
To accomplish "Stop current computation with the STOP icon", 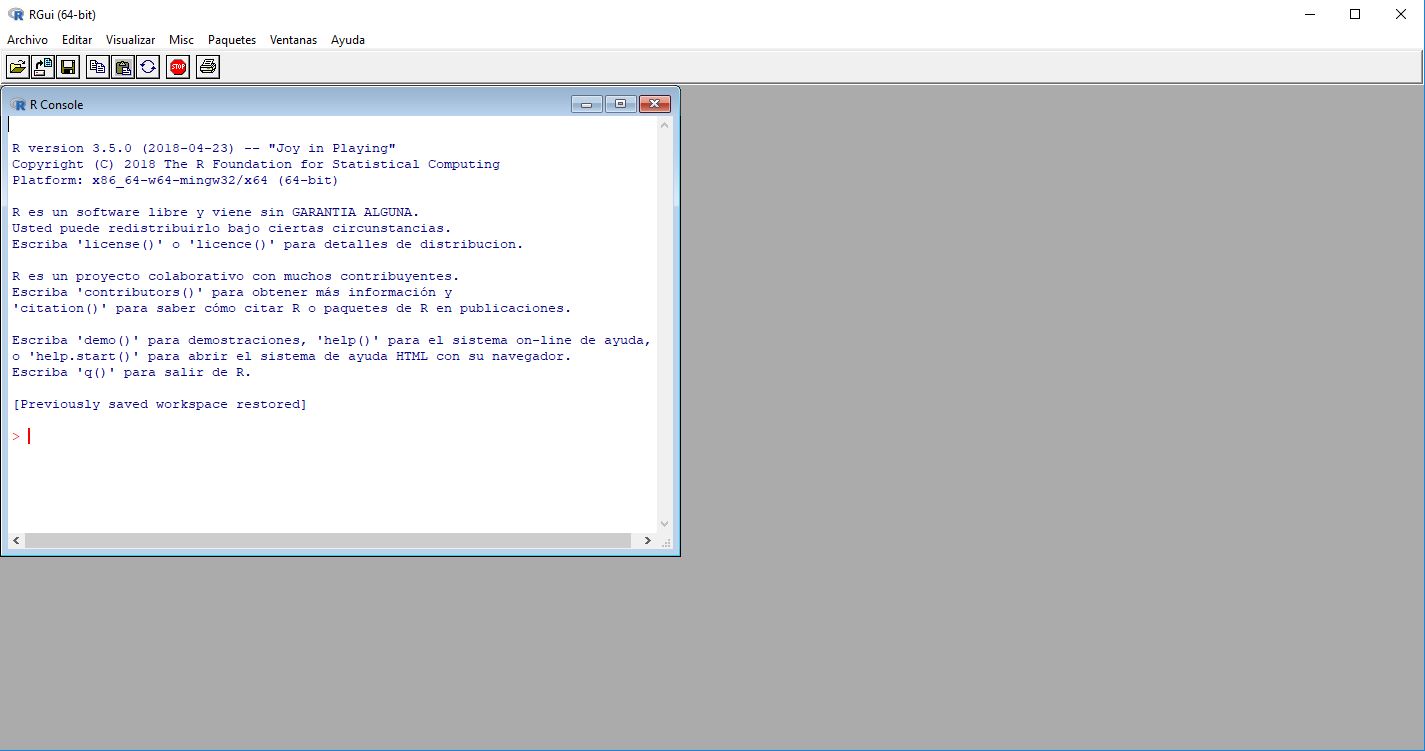I will click(x=177, y=67).
